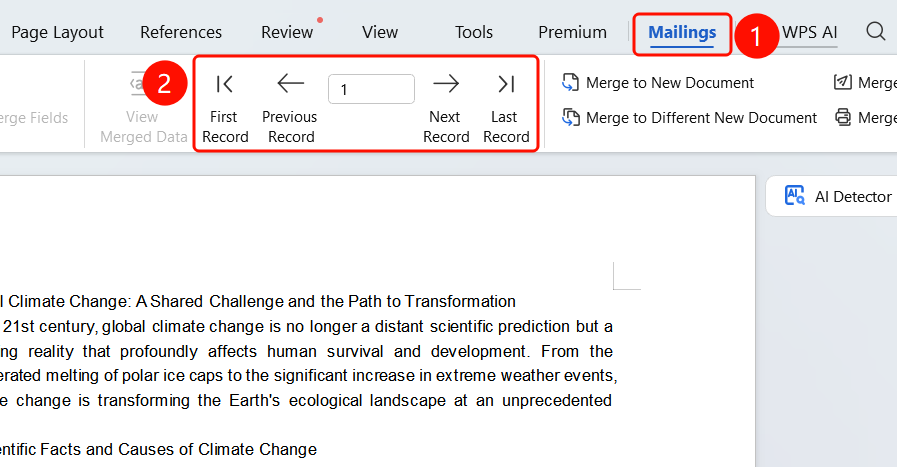897x467 pixels.
Task: Open the Tools tab
Action: pos(474,33)
